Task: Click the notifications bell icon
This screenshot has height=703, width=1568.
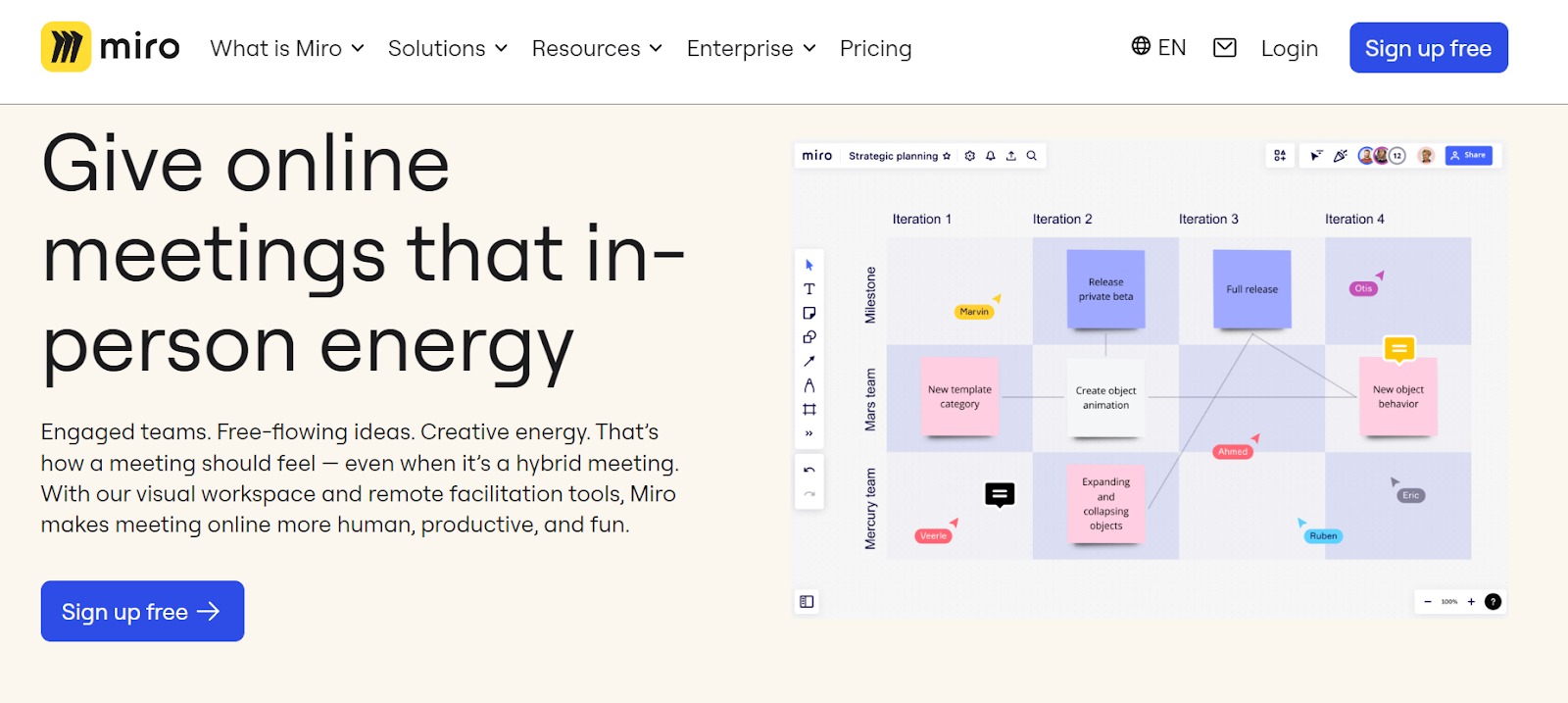Action: pos(991,156)
